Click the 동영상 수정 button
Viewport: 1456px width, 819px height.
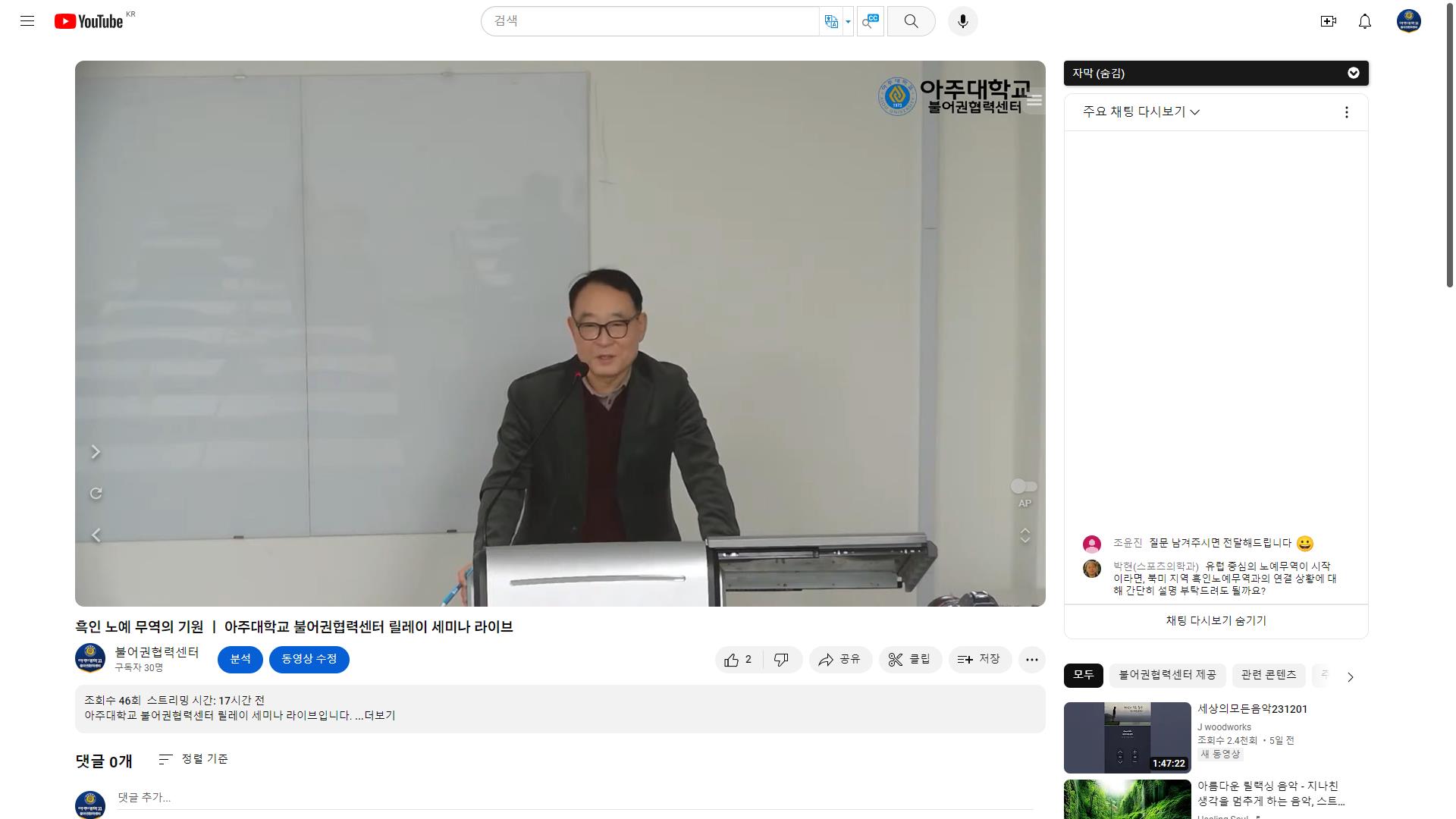click(309, 659)
